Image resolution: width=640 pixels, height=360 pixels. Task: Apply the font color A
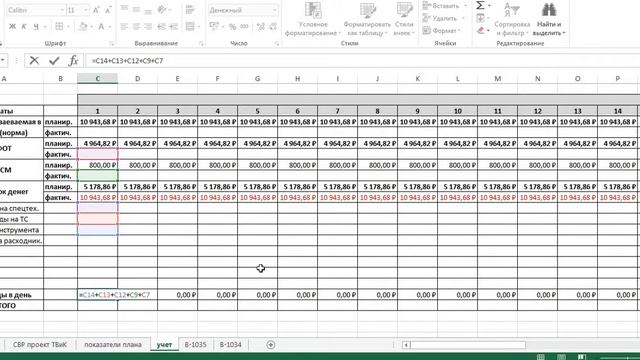coord(101,27)
